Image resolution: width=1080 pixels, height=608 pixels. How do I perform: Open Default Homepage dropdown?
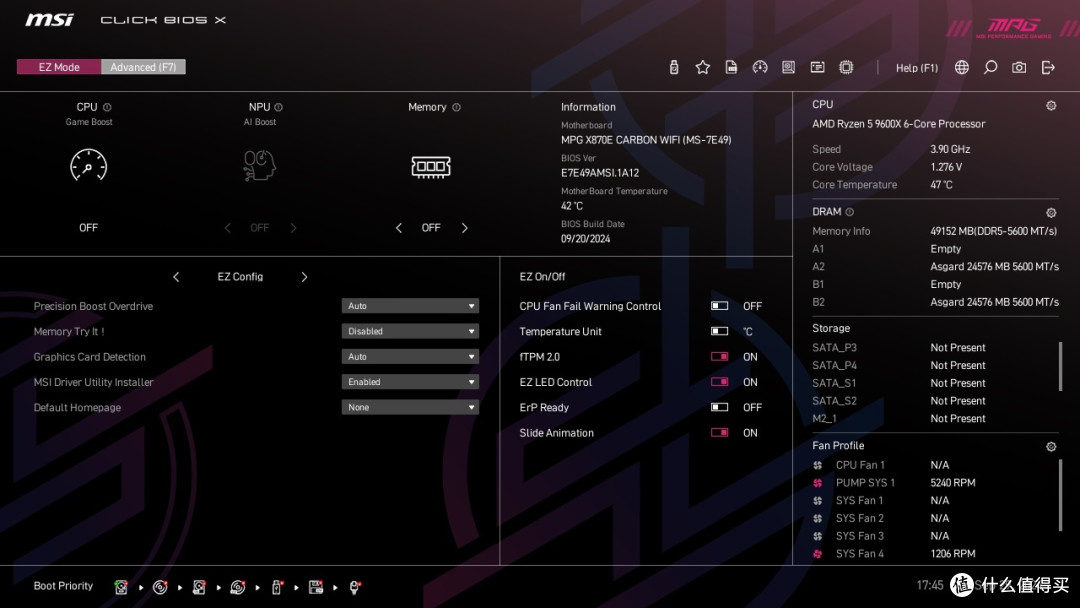(x=410, y=408)
